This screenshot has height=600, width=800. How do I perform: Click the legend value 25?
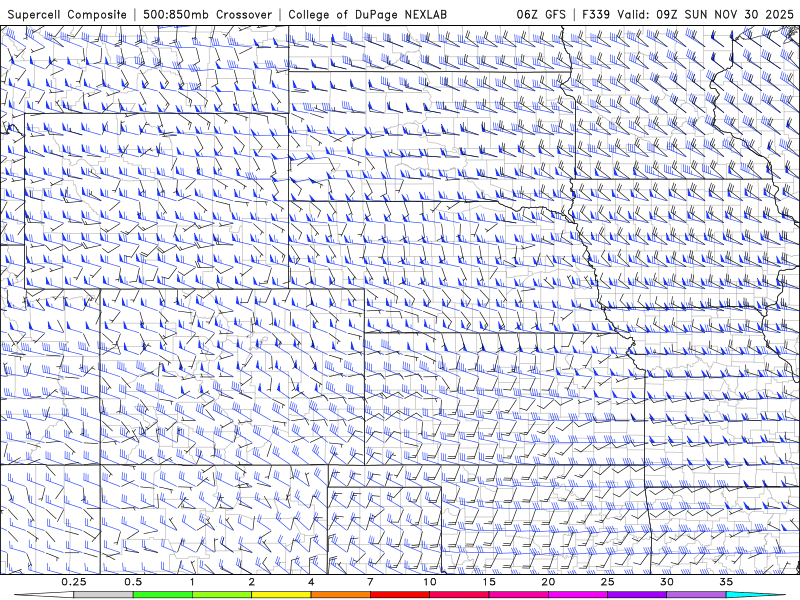click(607, 582)
